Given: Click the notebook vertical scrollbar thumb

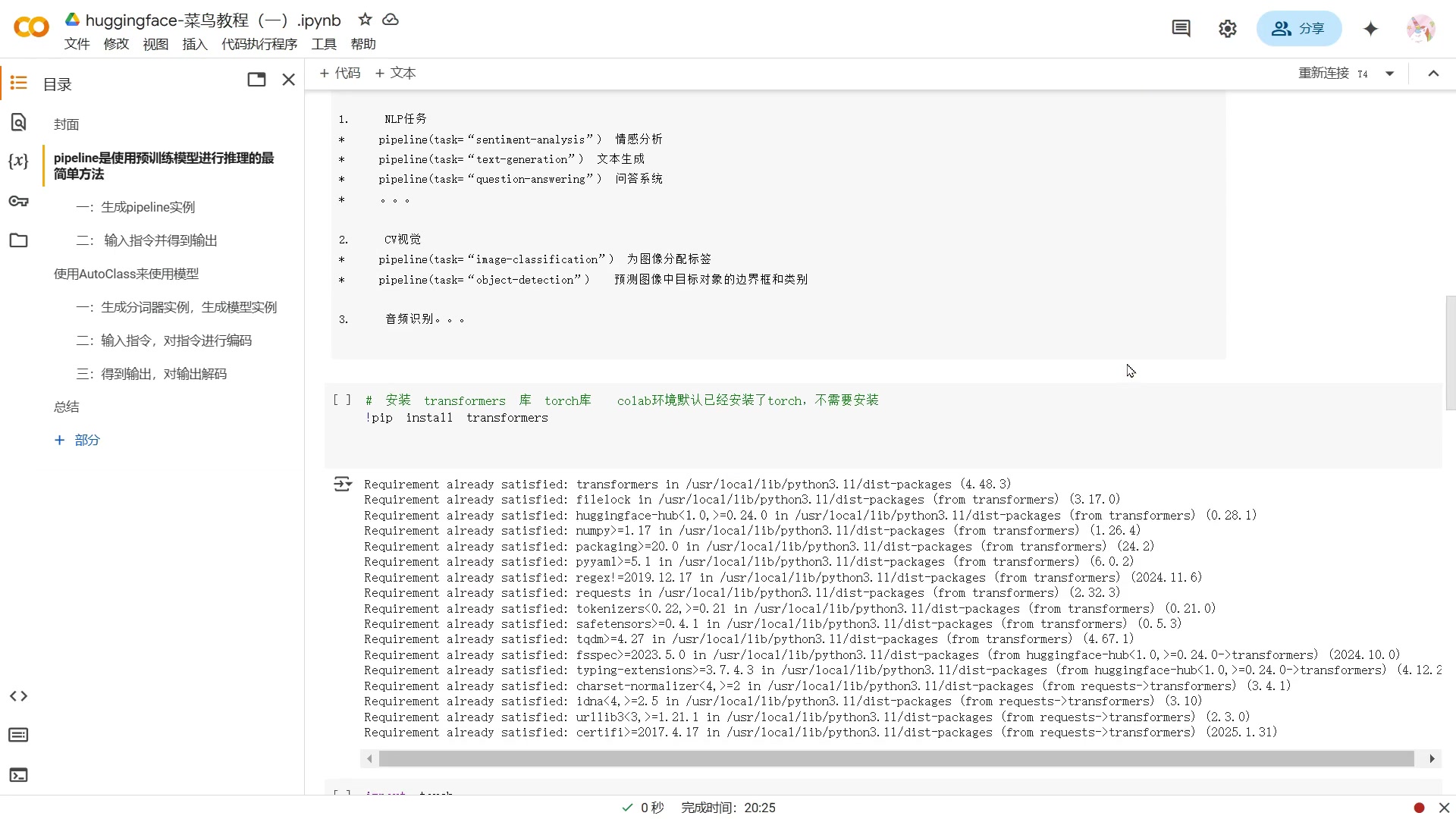Looking at the screenshot, I should (1450, 353).
